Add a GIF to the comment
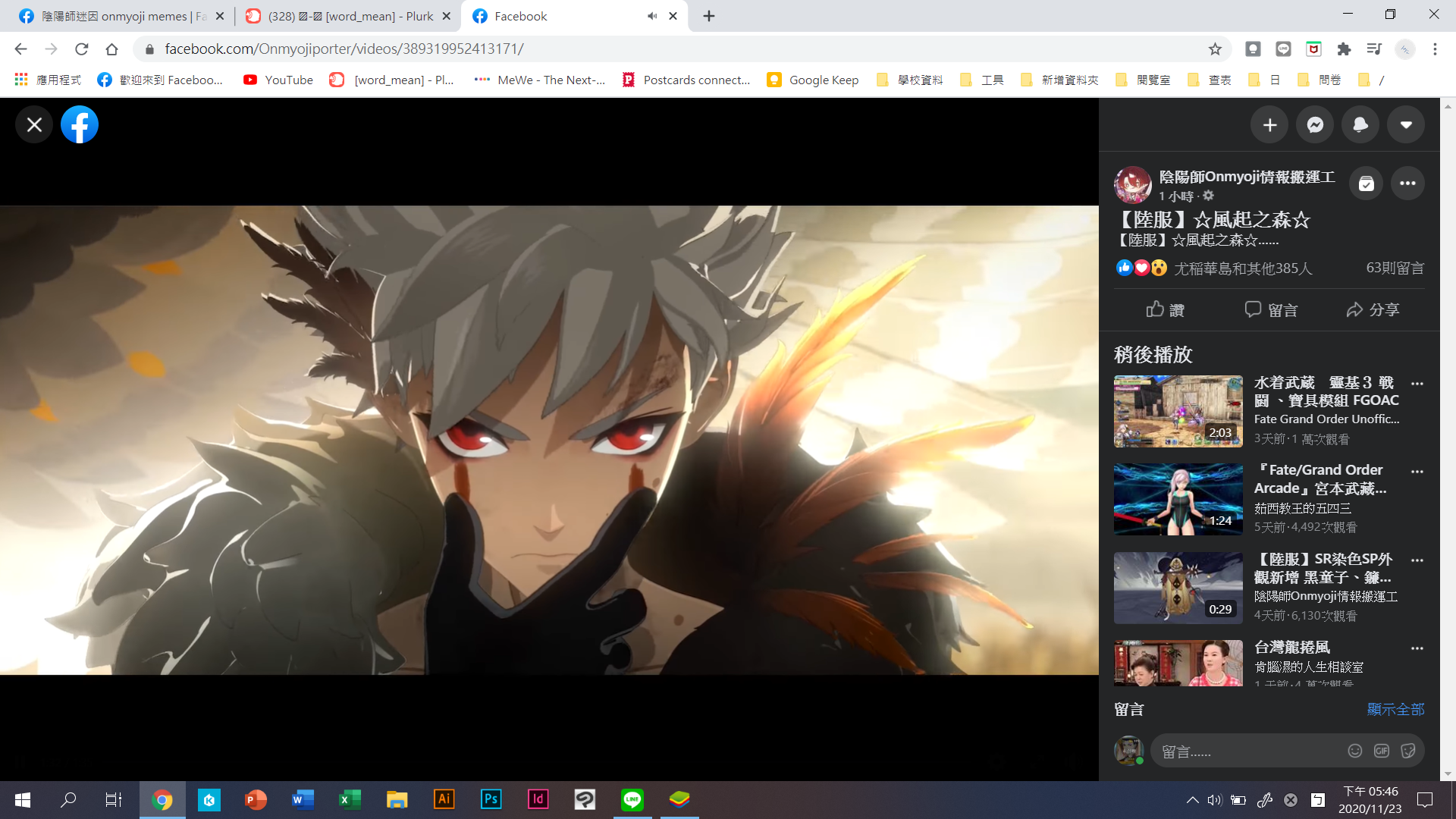 (x=1382, y=751)
